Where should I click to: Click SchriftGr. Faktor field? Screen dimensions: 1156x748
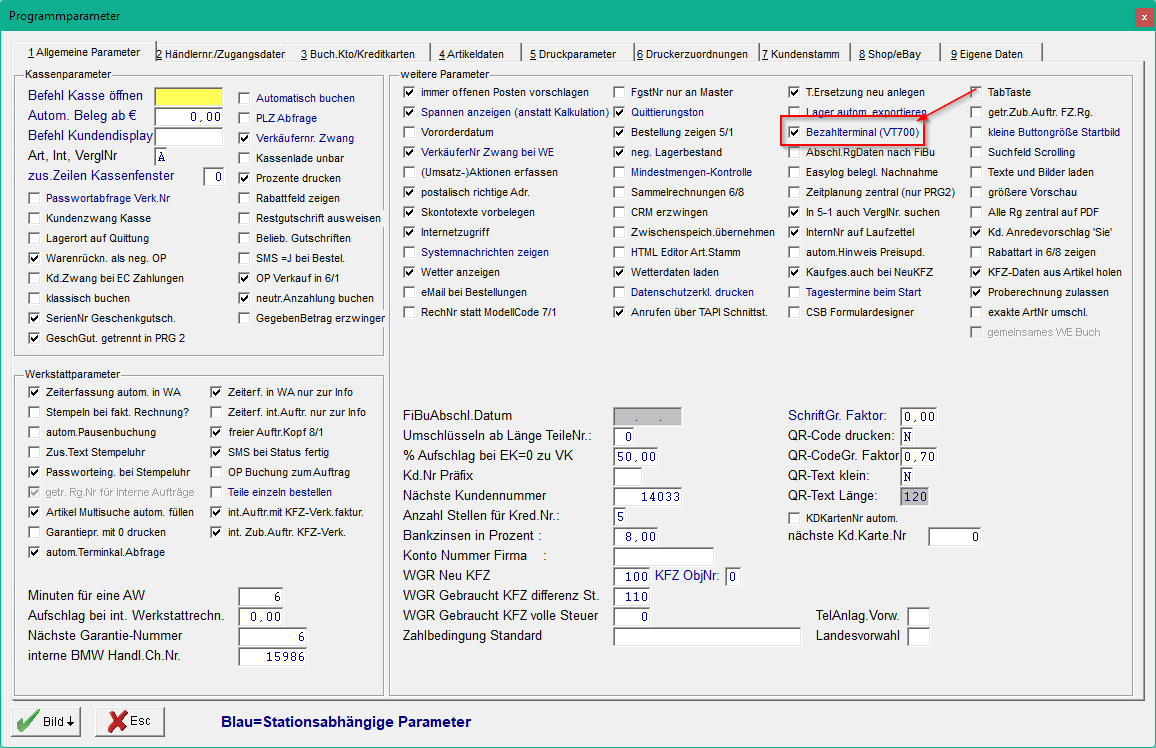point(919,416)
